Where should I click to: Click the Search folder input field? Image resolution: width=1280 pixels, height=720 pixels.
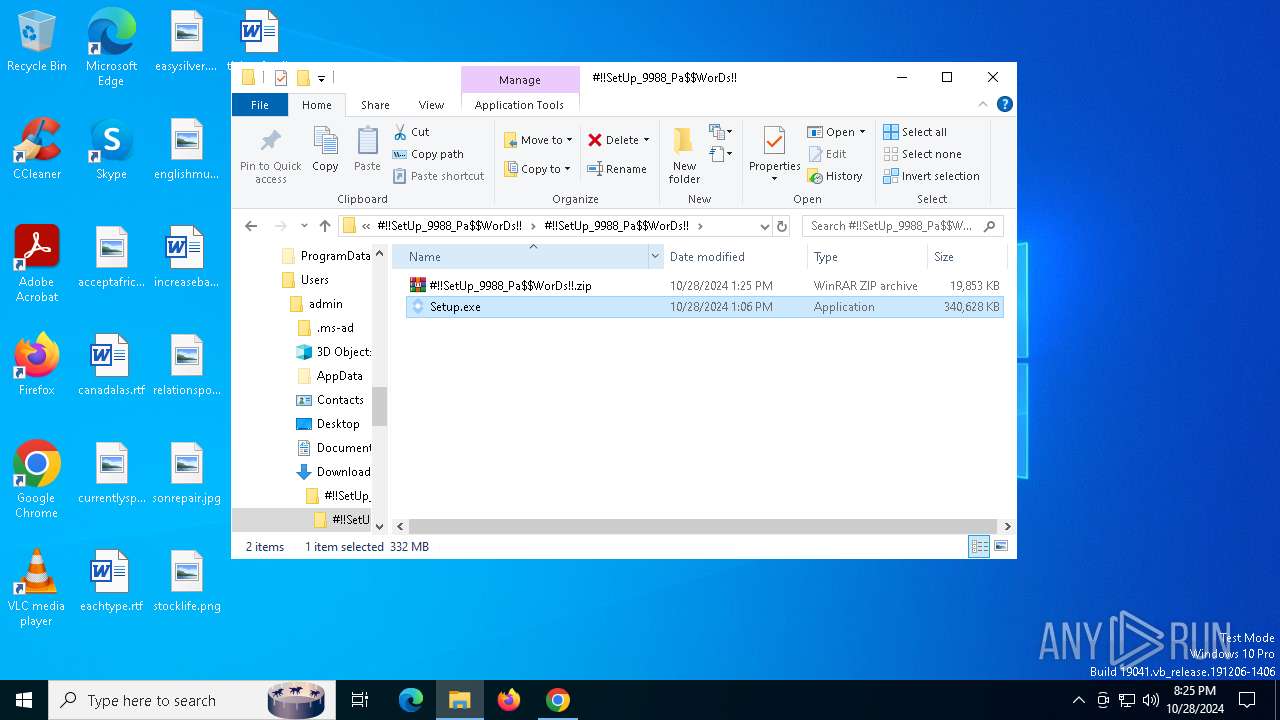[902, 226]
